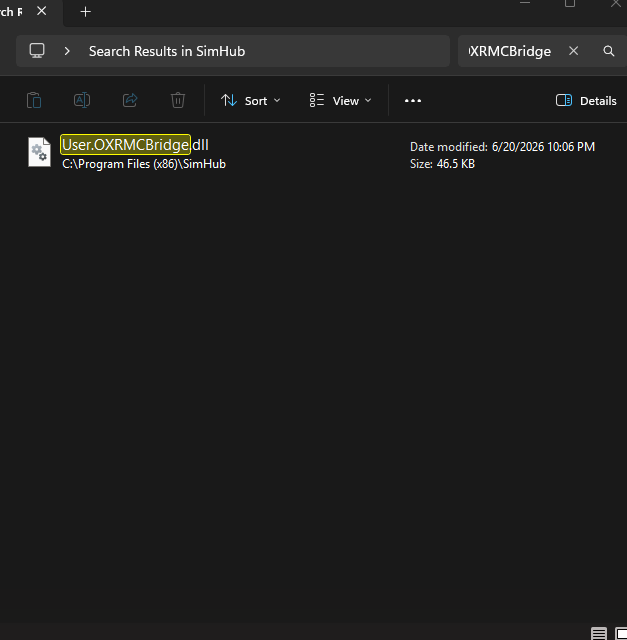Image resolution: width=627 pixels, height=640 pixels.
Task: Select the 'Search Results in SimHub' breadcrumb
Action: [167, 51]
